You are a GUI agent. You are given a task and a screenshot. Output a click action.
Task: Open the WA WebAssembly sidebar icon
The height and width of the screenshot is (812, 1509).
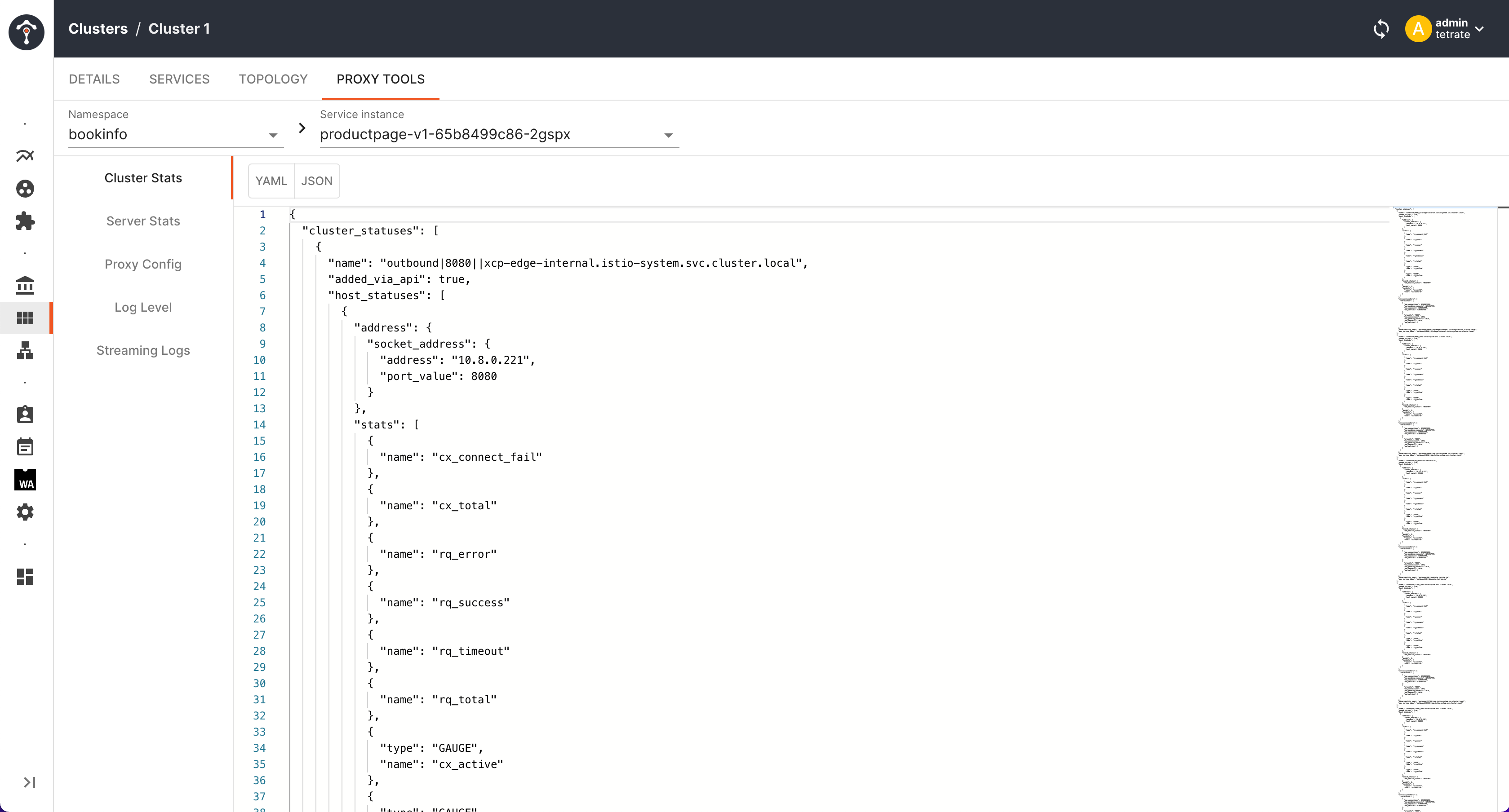click(x=25, y=480)
